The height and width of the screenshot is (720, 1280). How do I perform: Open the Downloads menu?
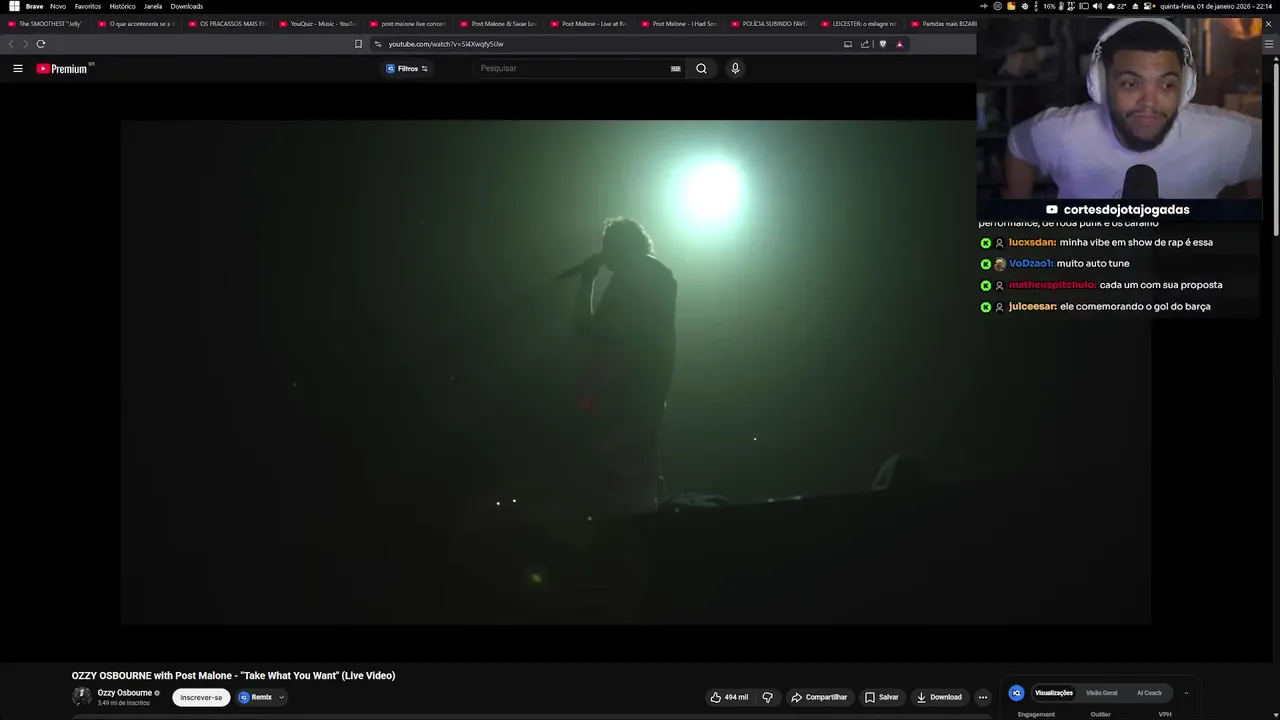click(187, 6)
